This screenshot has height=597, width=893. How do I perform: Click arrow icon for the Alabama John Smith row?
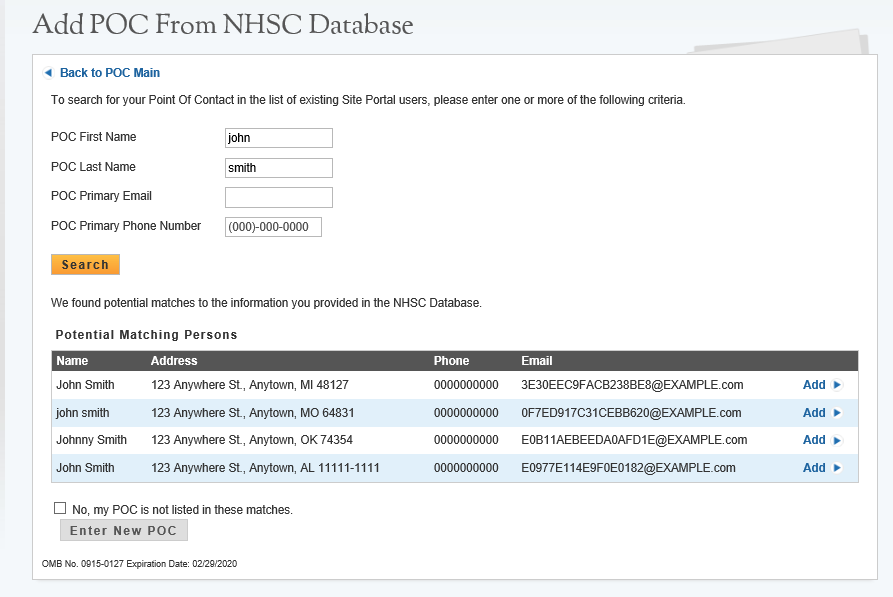click(838, 468)
